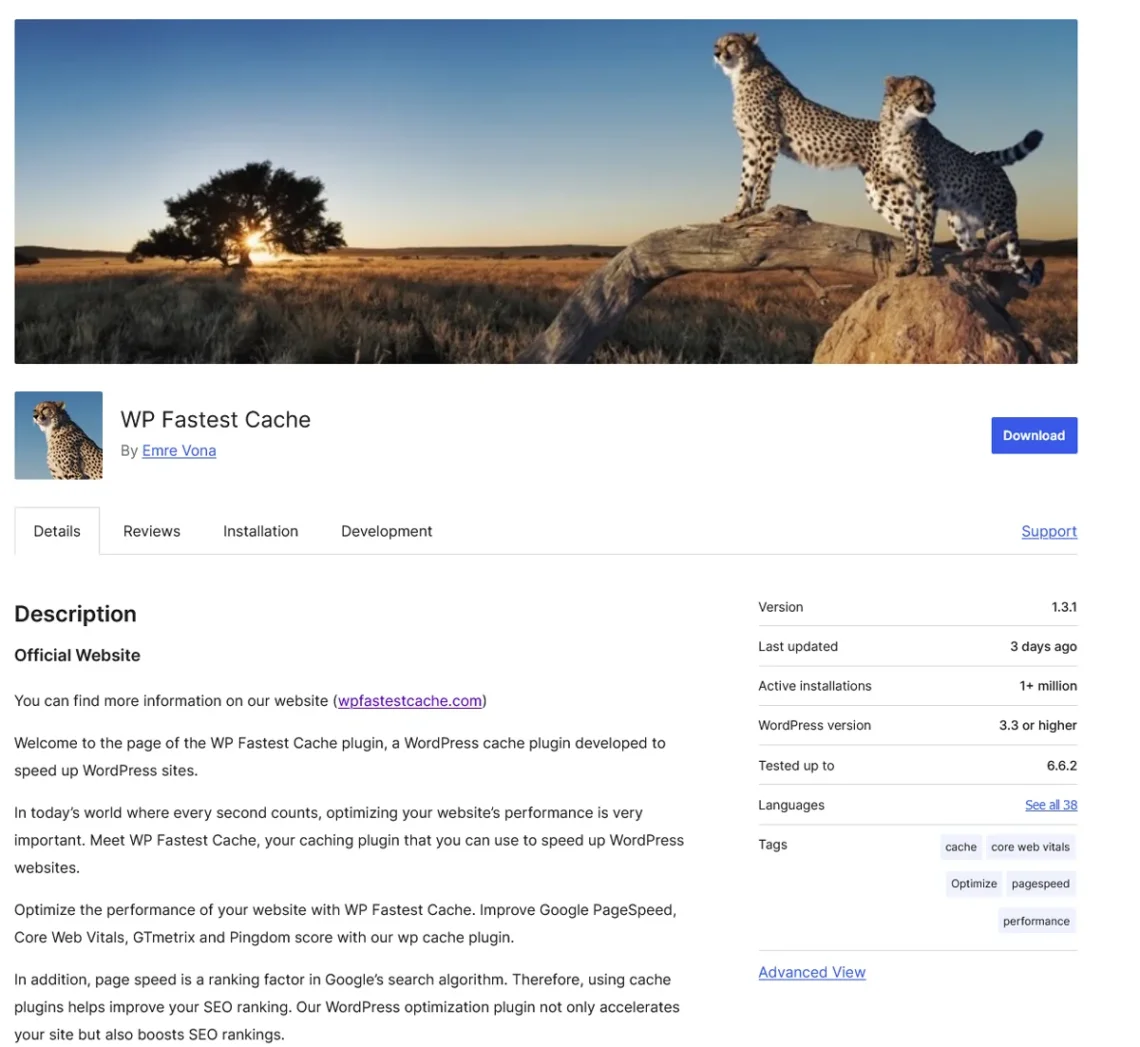Click the performance tag
This screenshot has width=1140, height=1047.
(x=1036, y=920)
